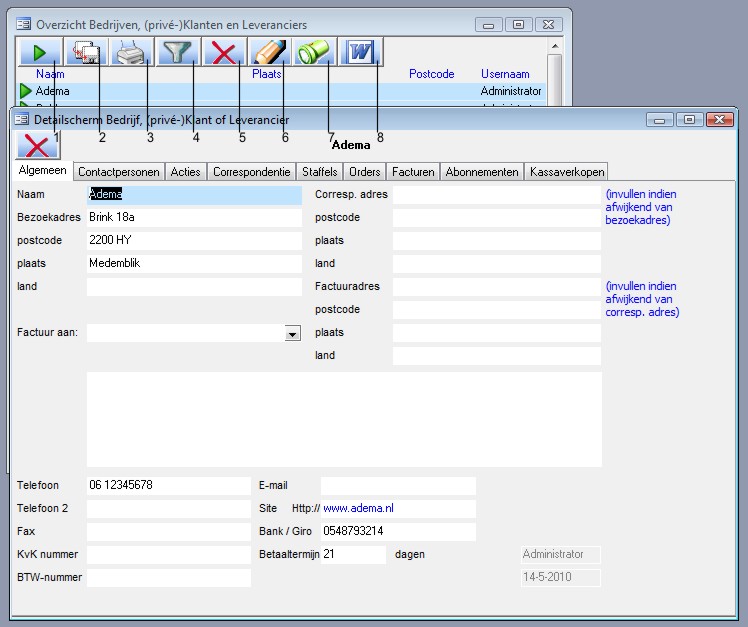Viewport: 748px width, 627px height.
Task: Click the Bank / Giro field
Action: pos(398,532)
